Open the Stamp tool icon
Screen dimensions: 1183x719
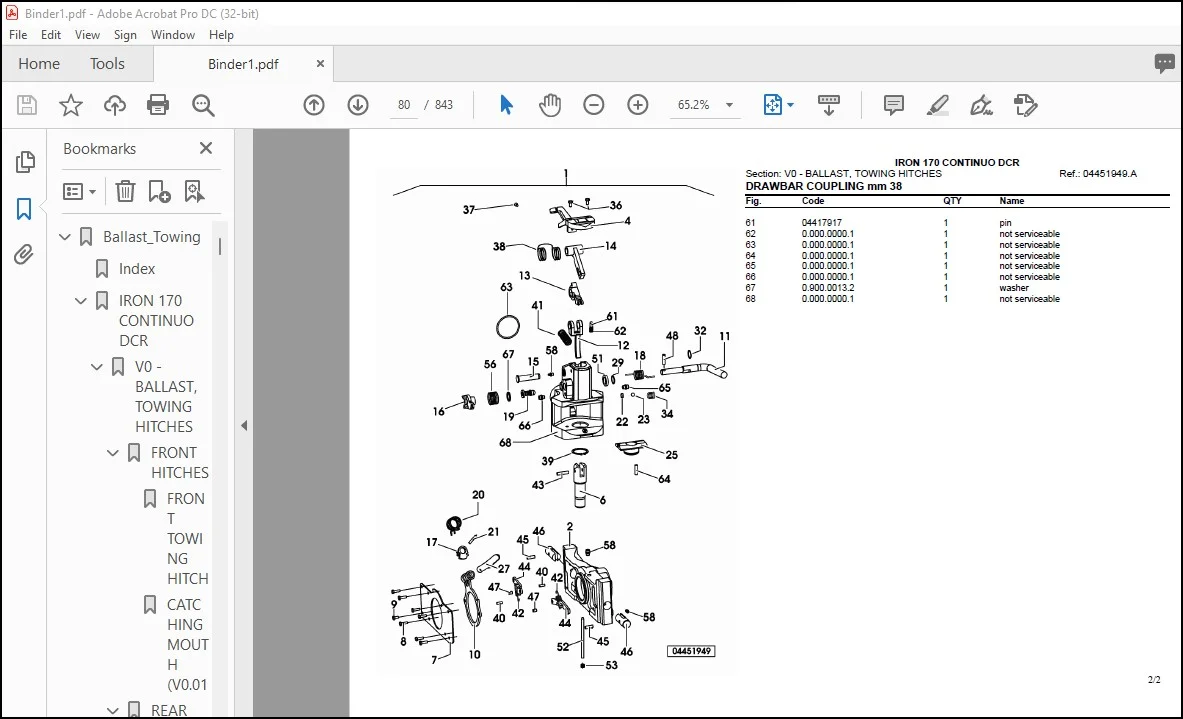click(1025, 105)
